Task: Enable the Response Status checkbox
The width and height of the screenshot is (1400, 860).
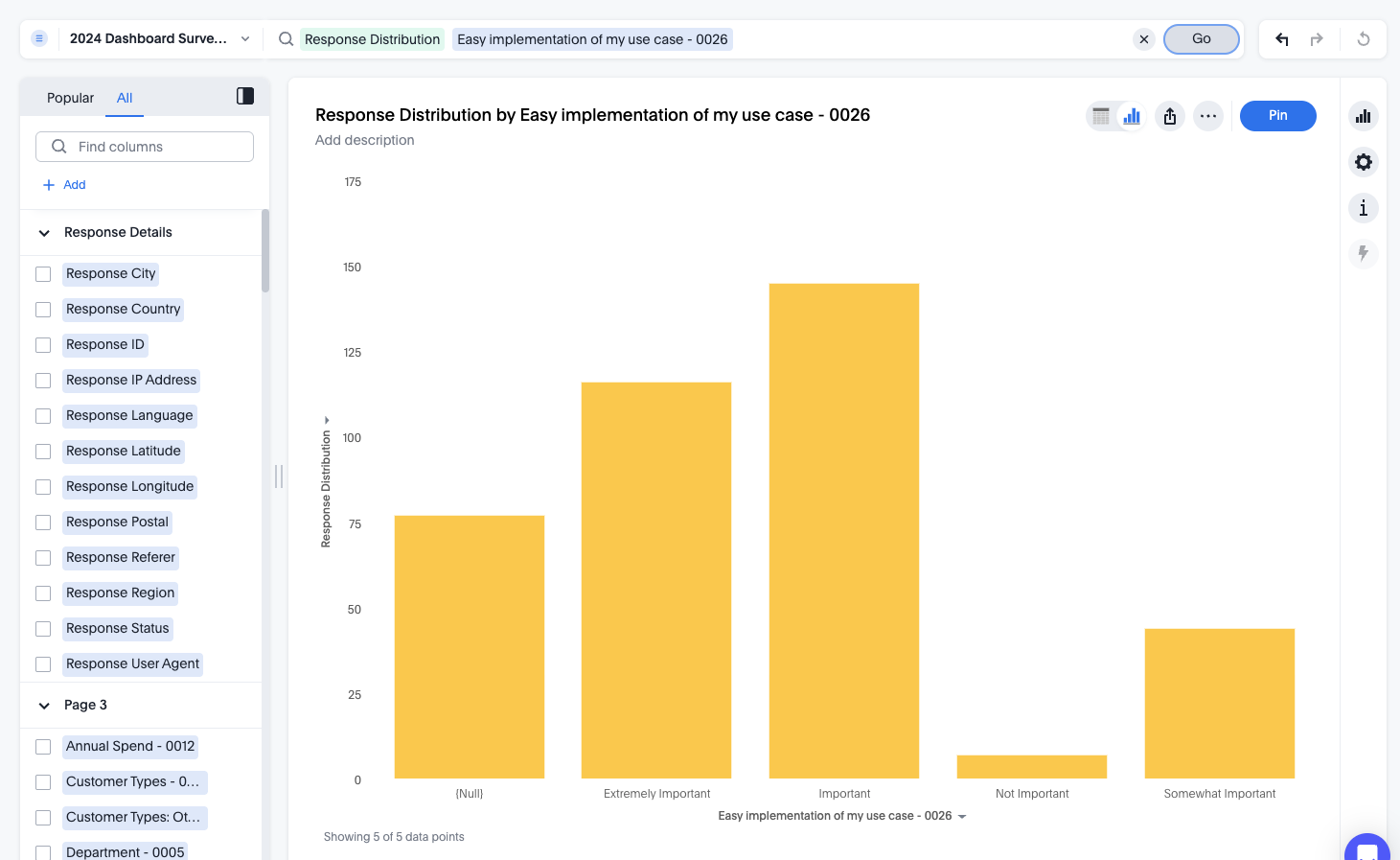Action: (x=43, y=629)
